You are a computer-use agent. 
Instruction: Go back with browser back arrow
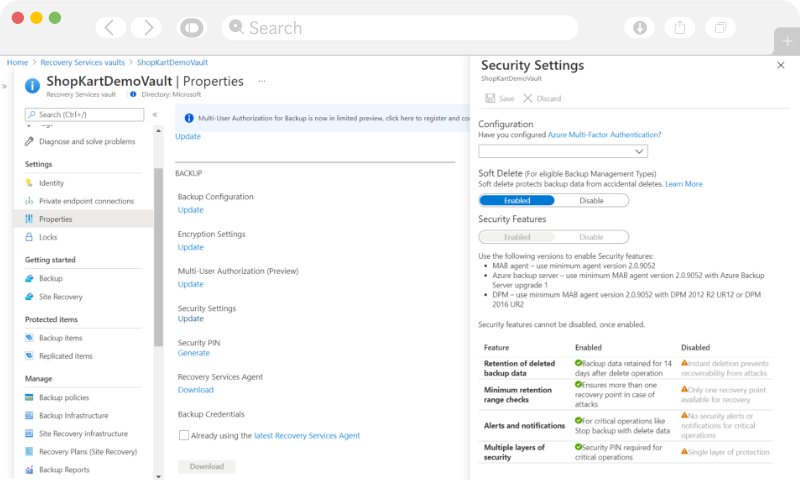pyautogui.click(x=110, y=27)
